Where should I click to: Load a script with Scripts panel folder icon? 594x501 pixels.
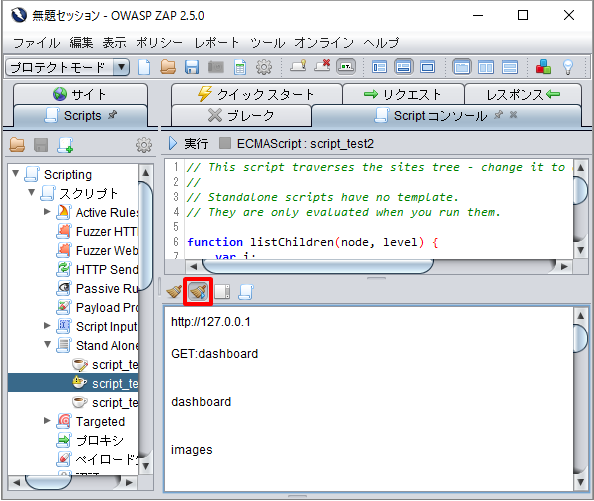tap(17, 145)
